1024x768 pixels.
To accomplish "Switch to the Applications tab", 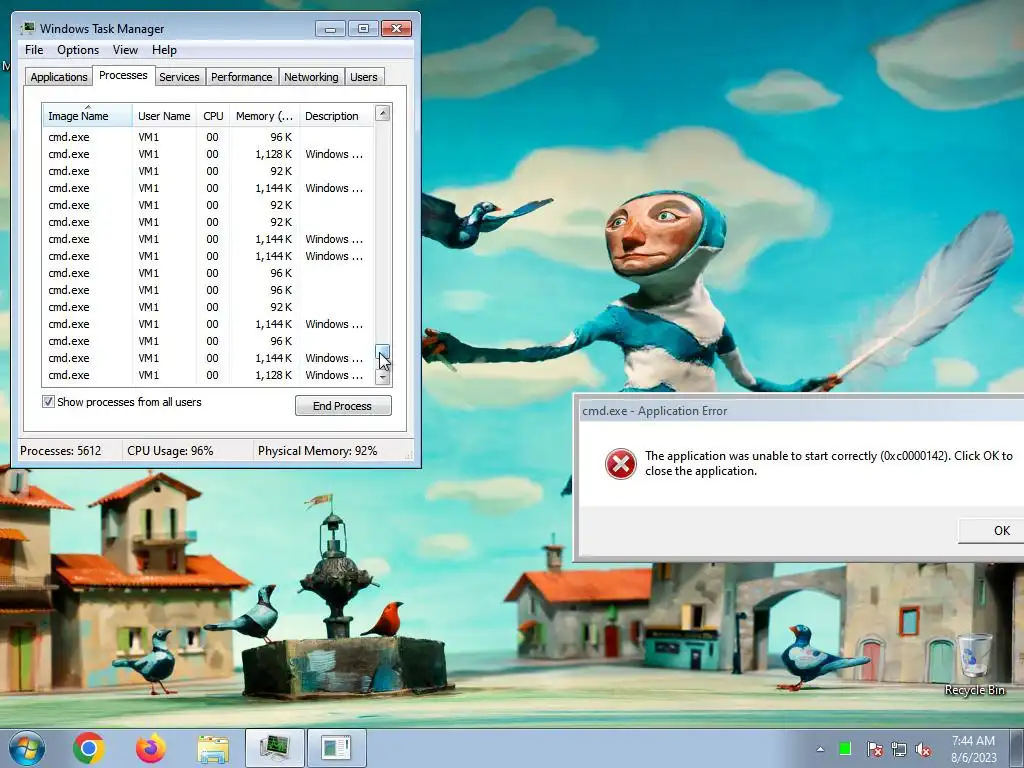I will click(59, 77).
